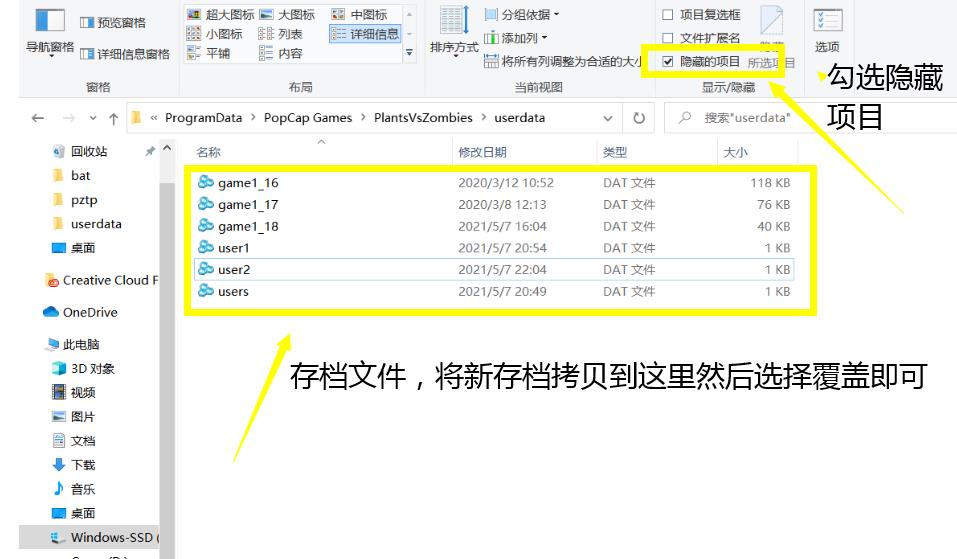Expand the address bar history dropdown

coord(608,118)
